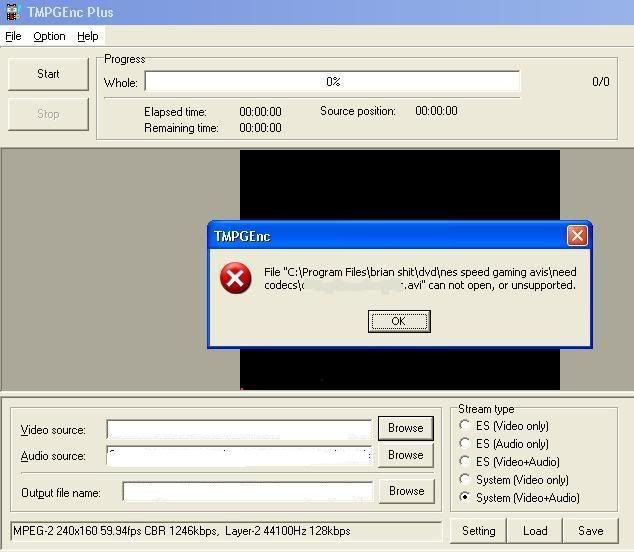
Task: Click the Start encoding button
Action: pos(48,74)
